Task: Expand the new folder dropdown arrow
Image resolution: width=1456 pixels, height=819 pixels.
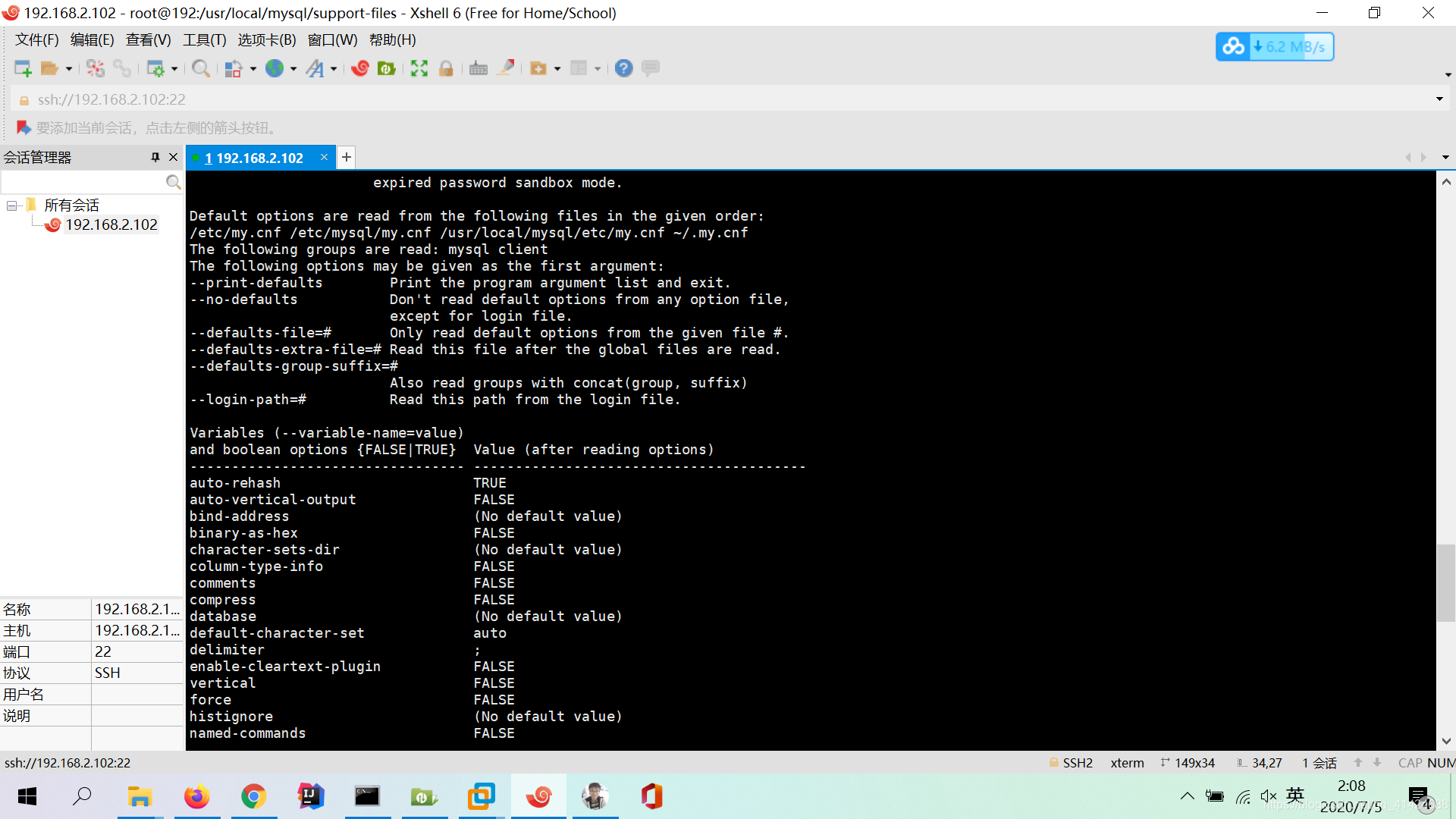Action: 557,69
